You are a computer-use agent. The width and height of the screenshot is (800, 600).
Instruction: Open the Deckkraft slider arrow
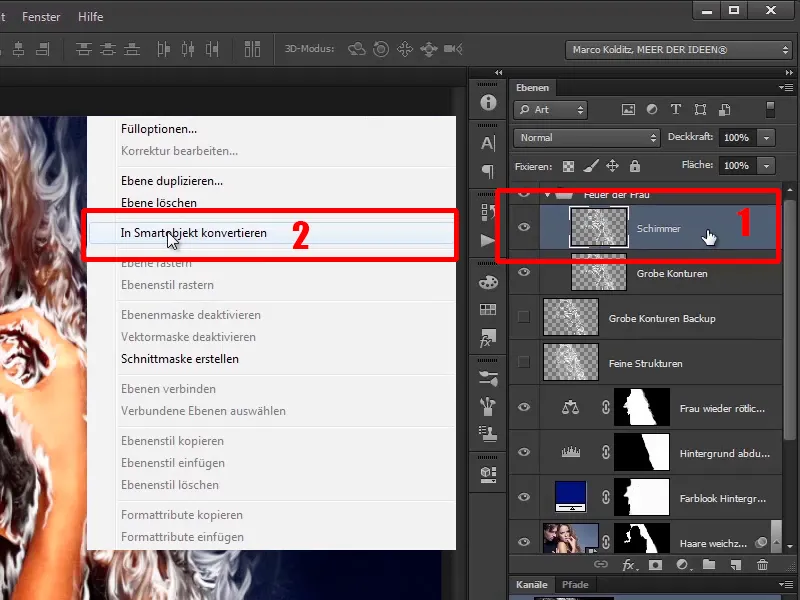click(766, 138)
